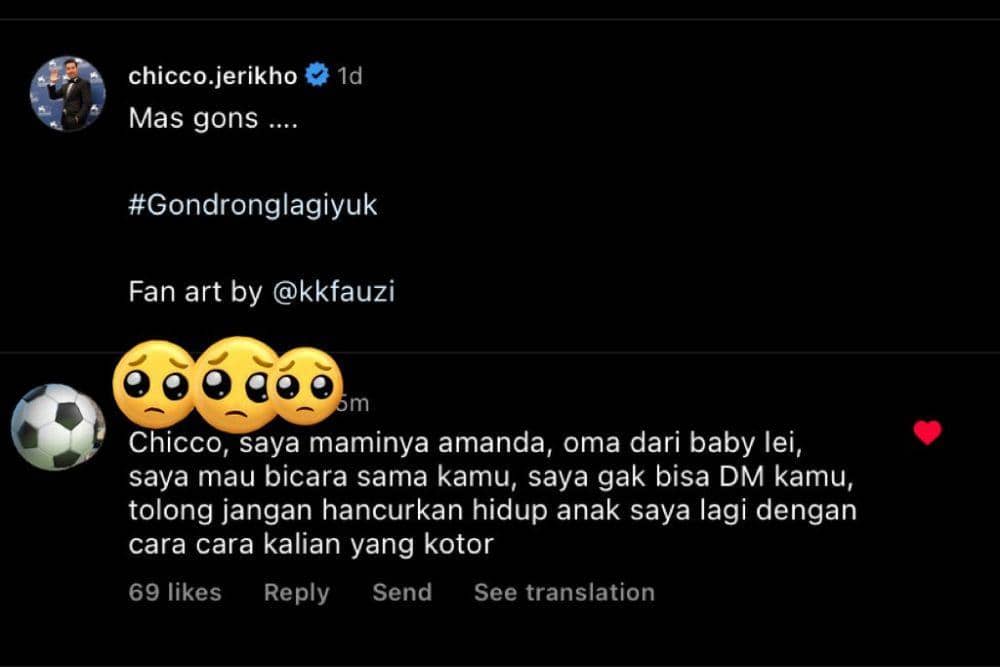This screenshot has width=1000, height=667.
Task: Click the 1d post timestamp
Action: (x=349, y=76)
